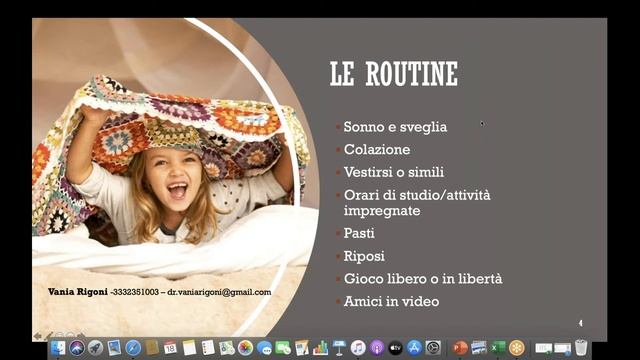Open Messages chat bubble icon

pyautogui.click(x=264, y=348)
